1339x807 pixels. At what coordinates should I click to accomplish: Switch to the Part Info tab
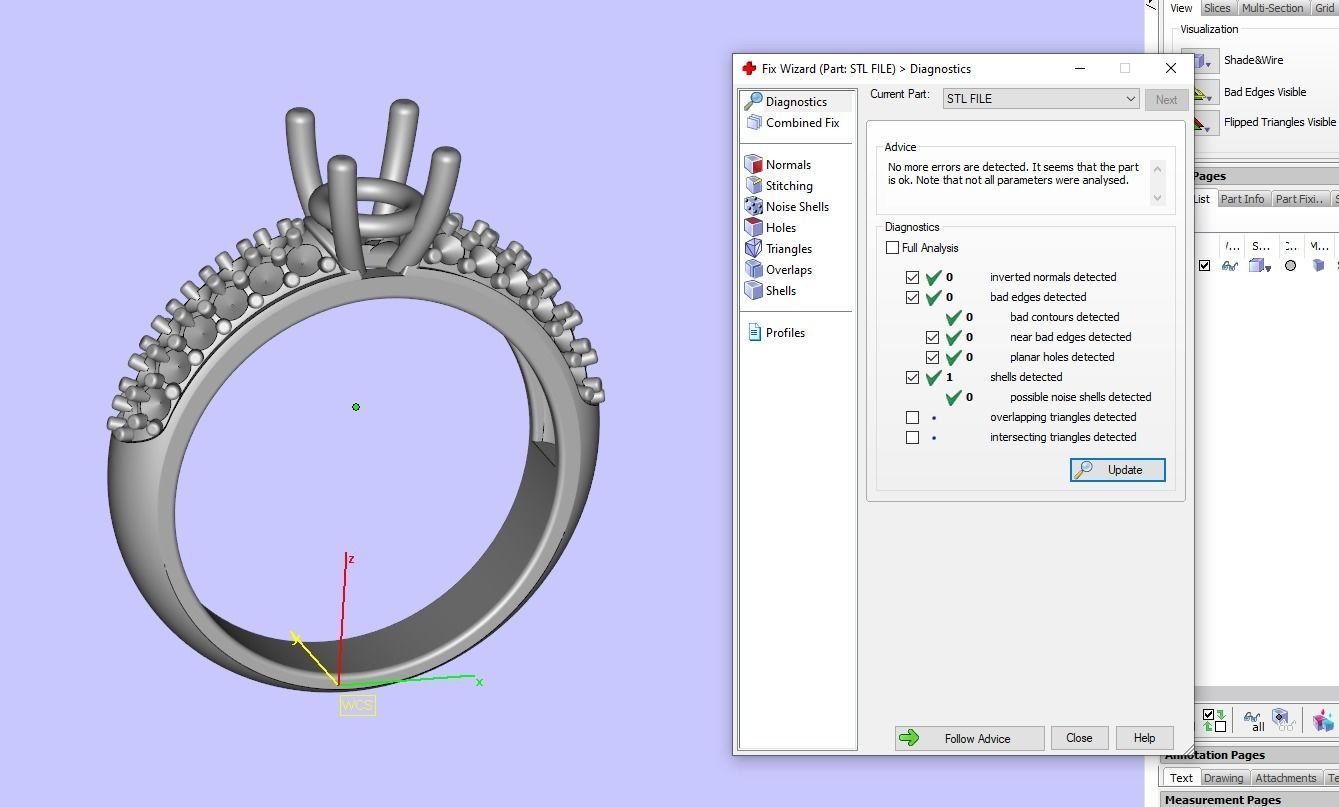(1242, 199)
